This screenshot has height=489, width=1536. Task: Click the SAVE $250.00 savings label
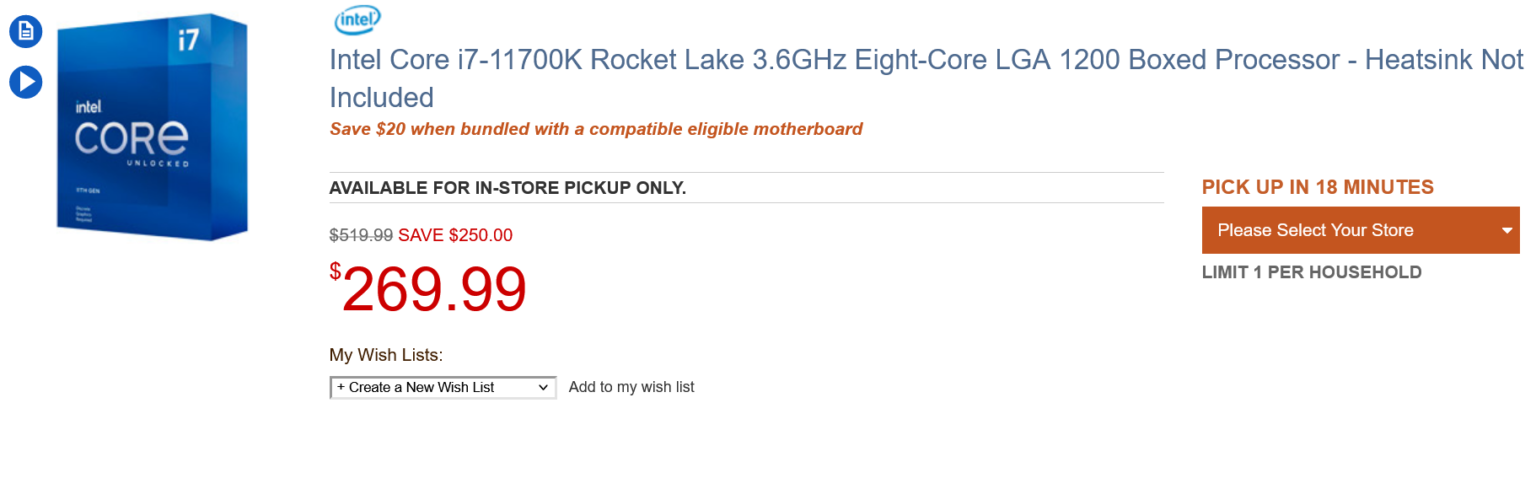(x=455, y=235)
